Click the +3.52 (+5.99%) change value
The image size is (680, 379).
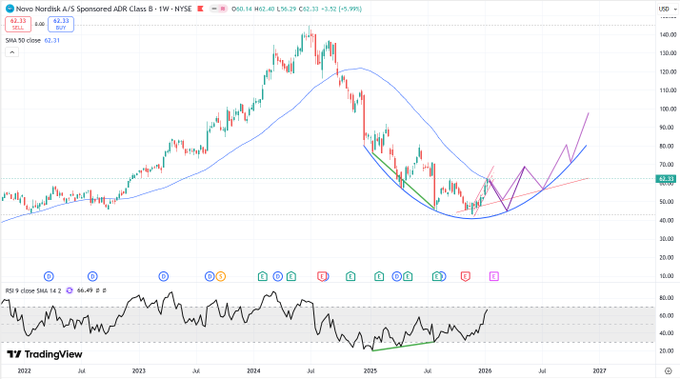pos(342,9)
